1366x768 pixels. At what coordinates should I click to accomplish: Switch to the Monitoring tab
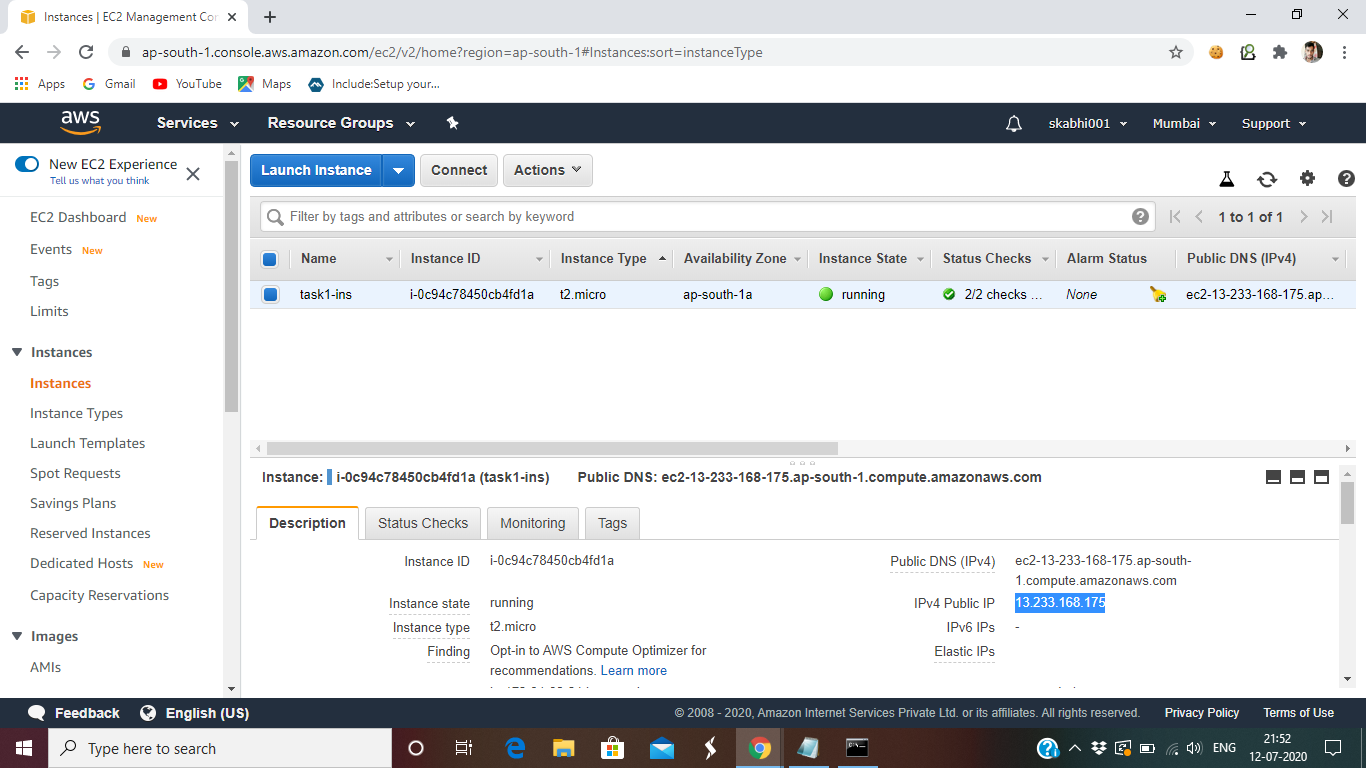click(x=533, y=523)
